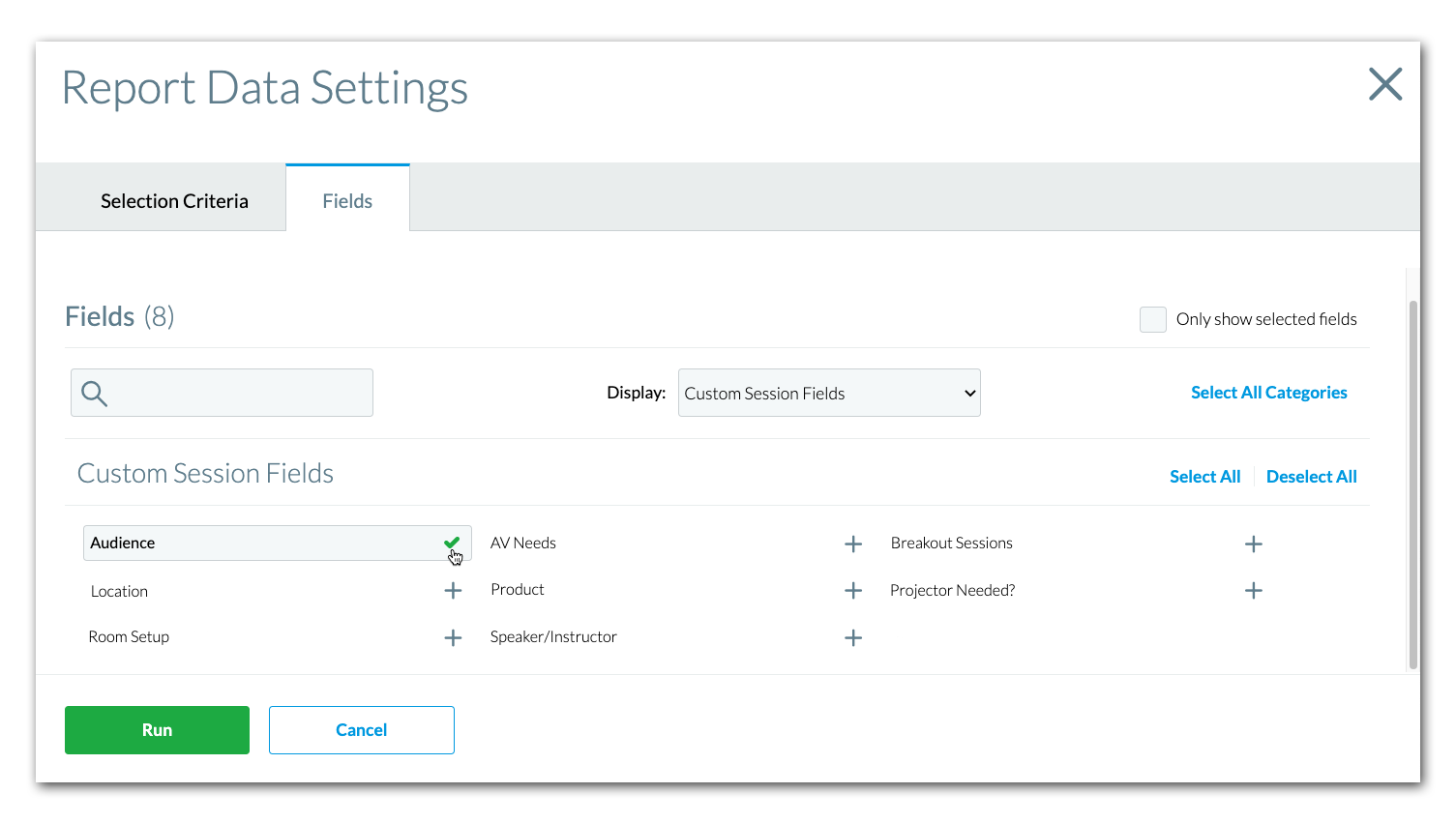The height and width of the screenshot is (823, 1456).
Task: Select Projector Needed? using its plus icon
Action: coord(1253,590)
